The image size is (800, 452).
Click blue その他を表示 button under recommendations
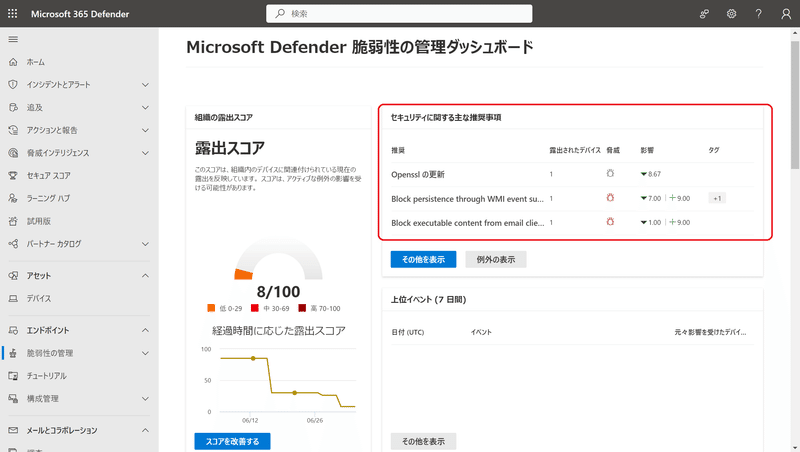point(423,260)
